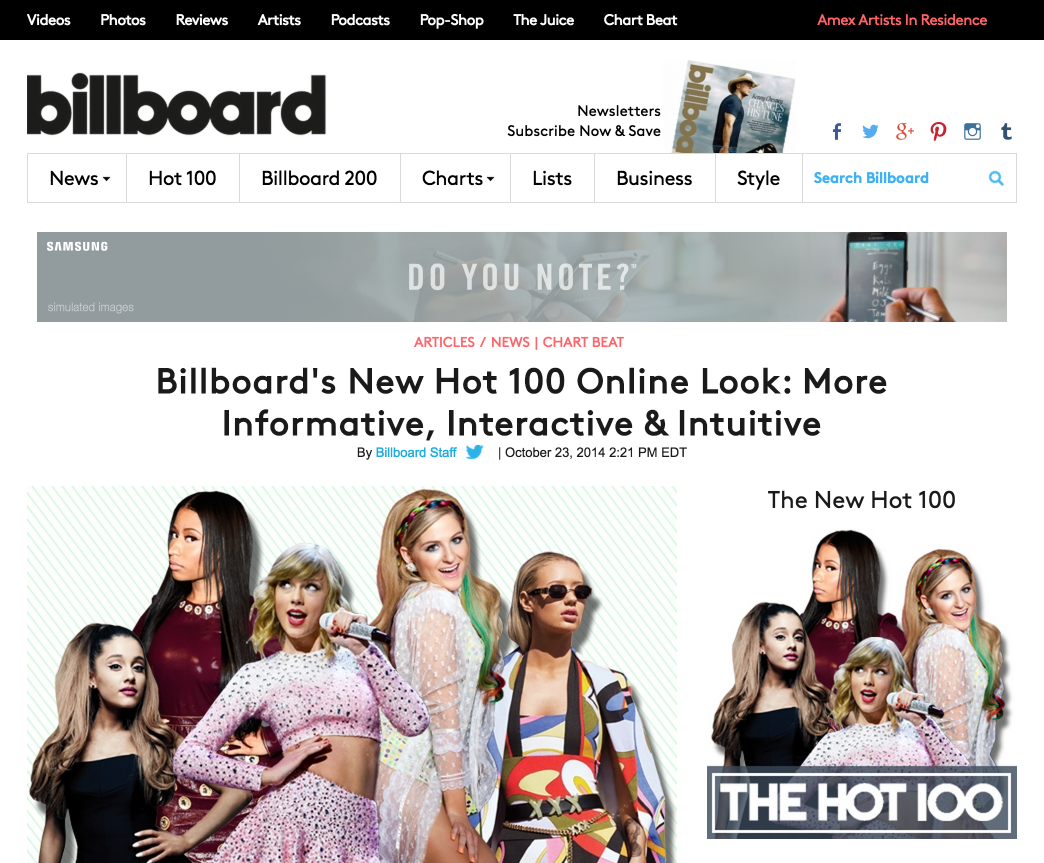Viewport: 1044px width, 863px height.
Task: Open Billboard's Instagram icon
Action: tap(972, 131)
